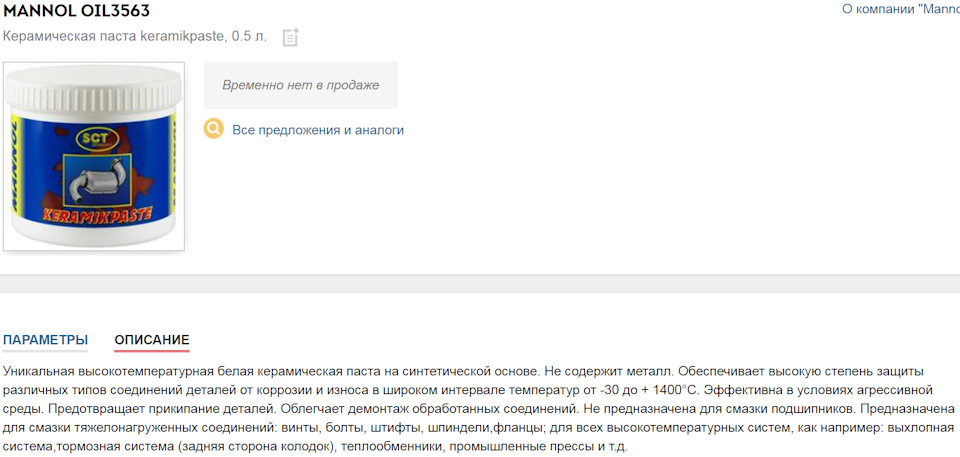960x457 pixels.
Task: Open the Все предложения и аналоги link
Action: (x=317, y=130)
